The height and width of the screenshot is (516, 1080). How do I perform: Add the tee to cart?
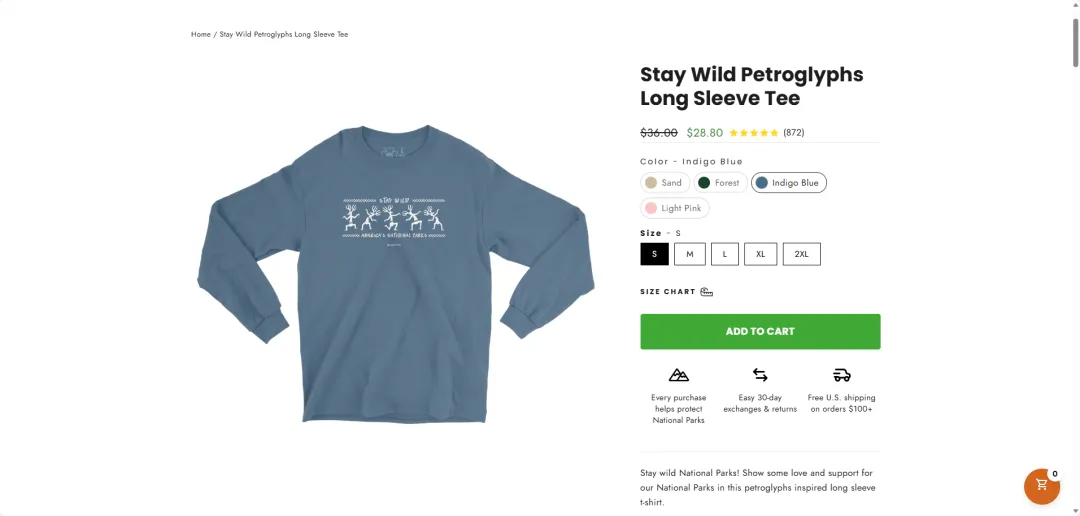point(760,331)
